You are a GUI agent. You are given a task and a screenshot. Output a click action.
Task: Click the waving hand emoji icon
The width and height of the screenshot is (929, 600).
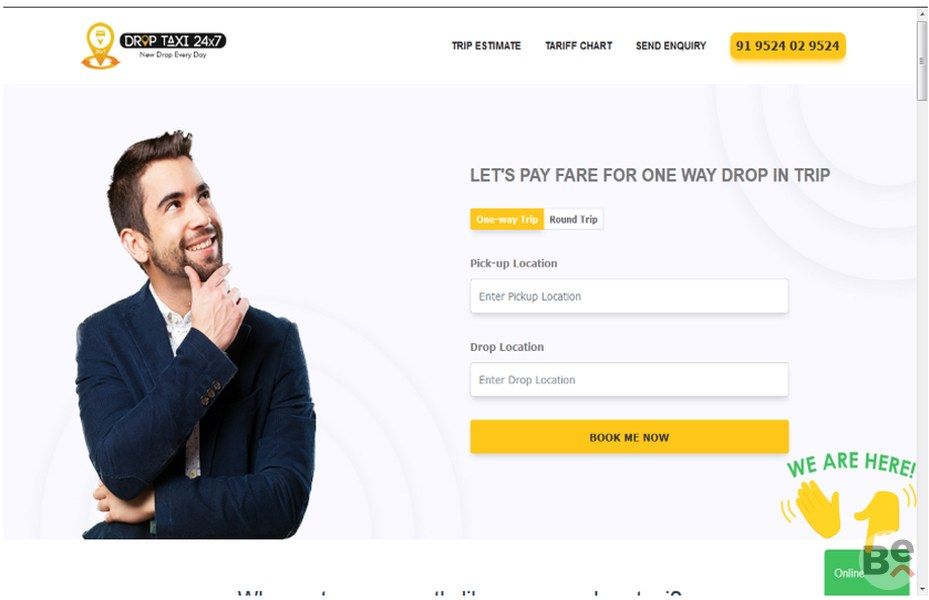[x=813, y=508]
